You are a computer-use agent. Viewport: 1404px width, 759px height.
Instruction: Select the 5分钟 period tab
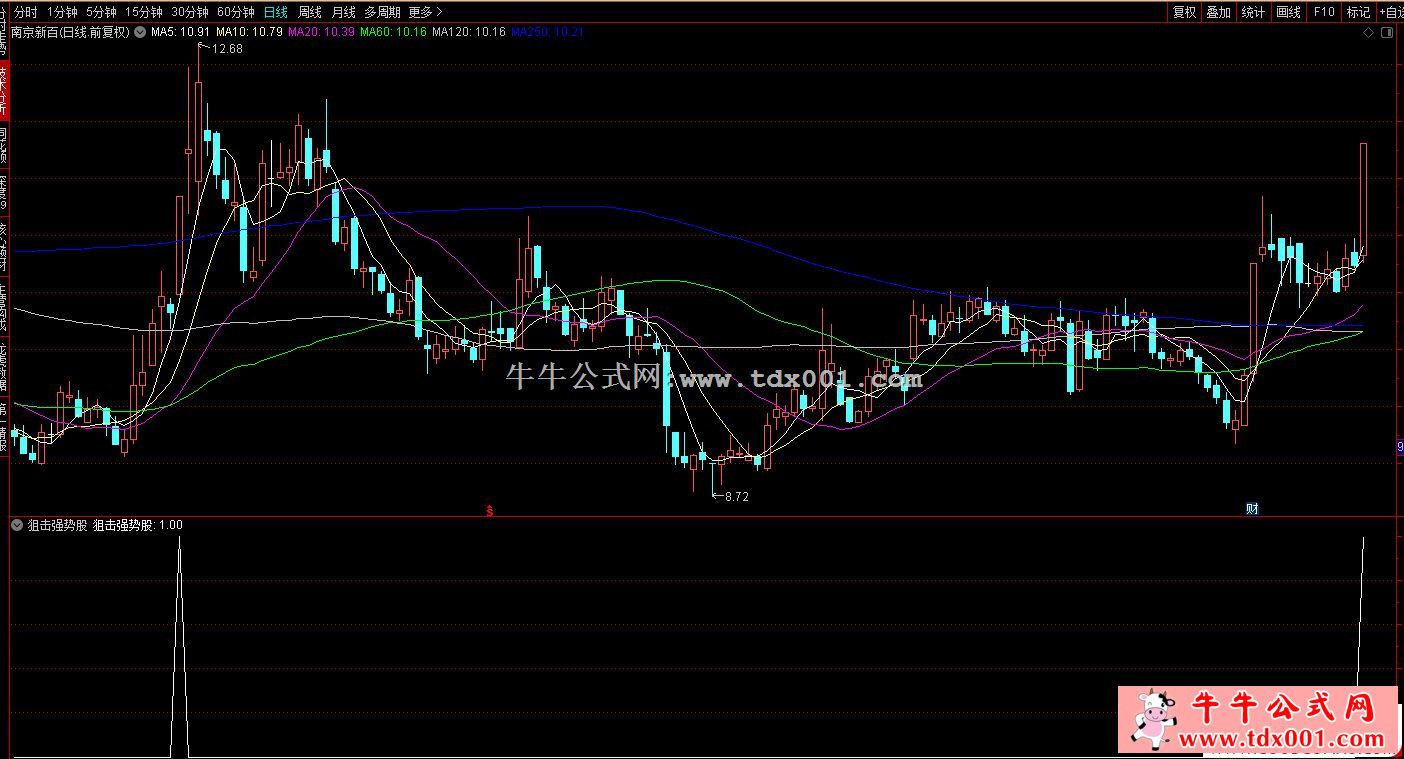[101, 12]
